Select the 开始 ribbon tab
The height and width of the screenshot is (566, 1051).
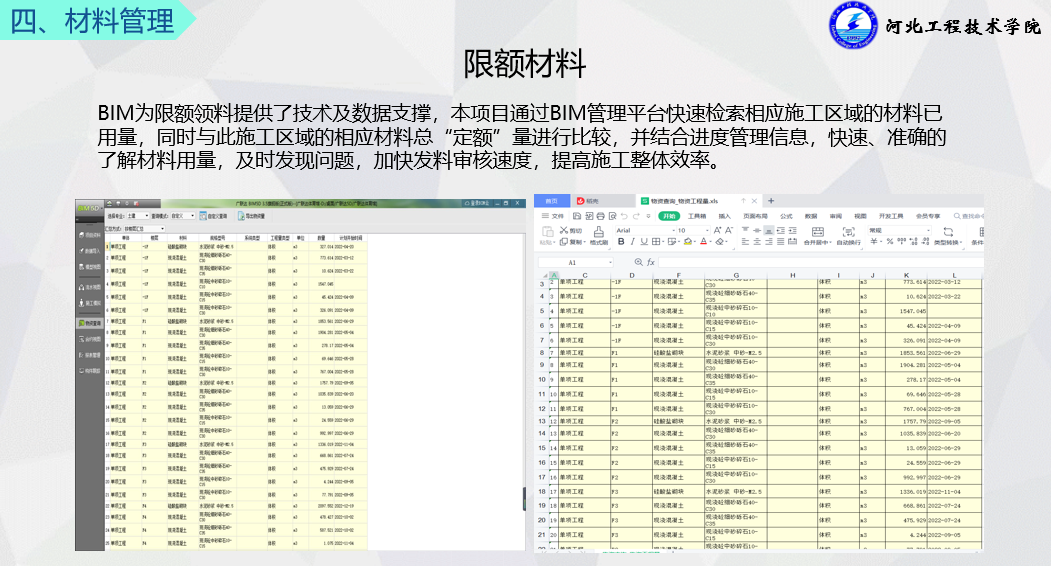[669, 216]
